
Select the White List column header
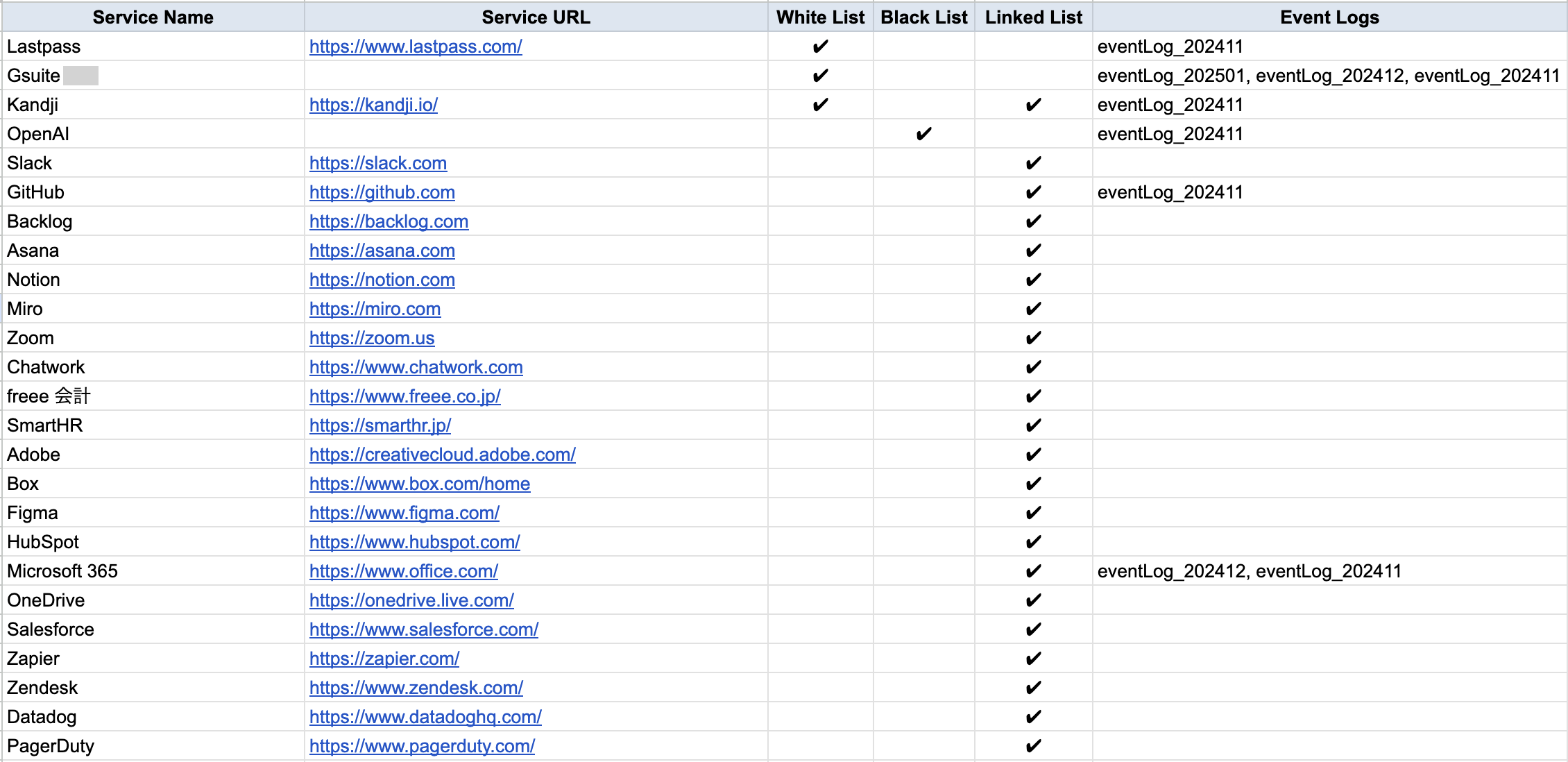(821, 17)
